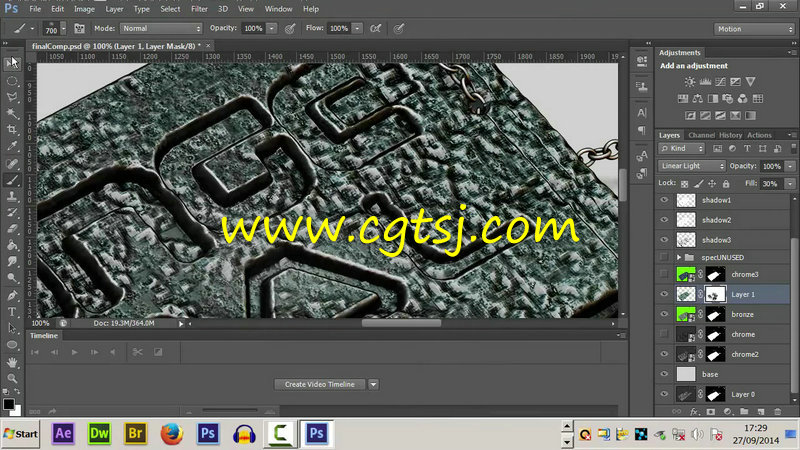Select the Lasso tool
This screenshot has width=800, height=450.
pyautogui.click(x=12, y=97)
